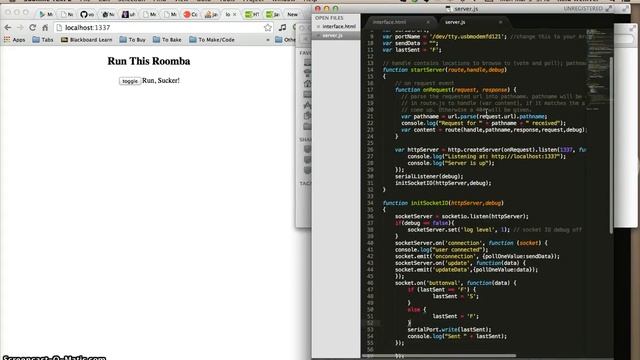640x360 pixels.
Task: Click the 'Run, Sucker!' text
Action: pyautogui.click(x=161, y=80)
